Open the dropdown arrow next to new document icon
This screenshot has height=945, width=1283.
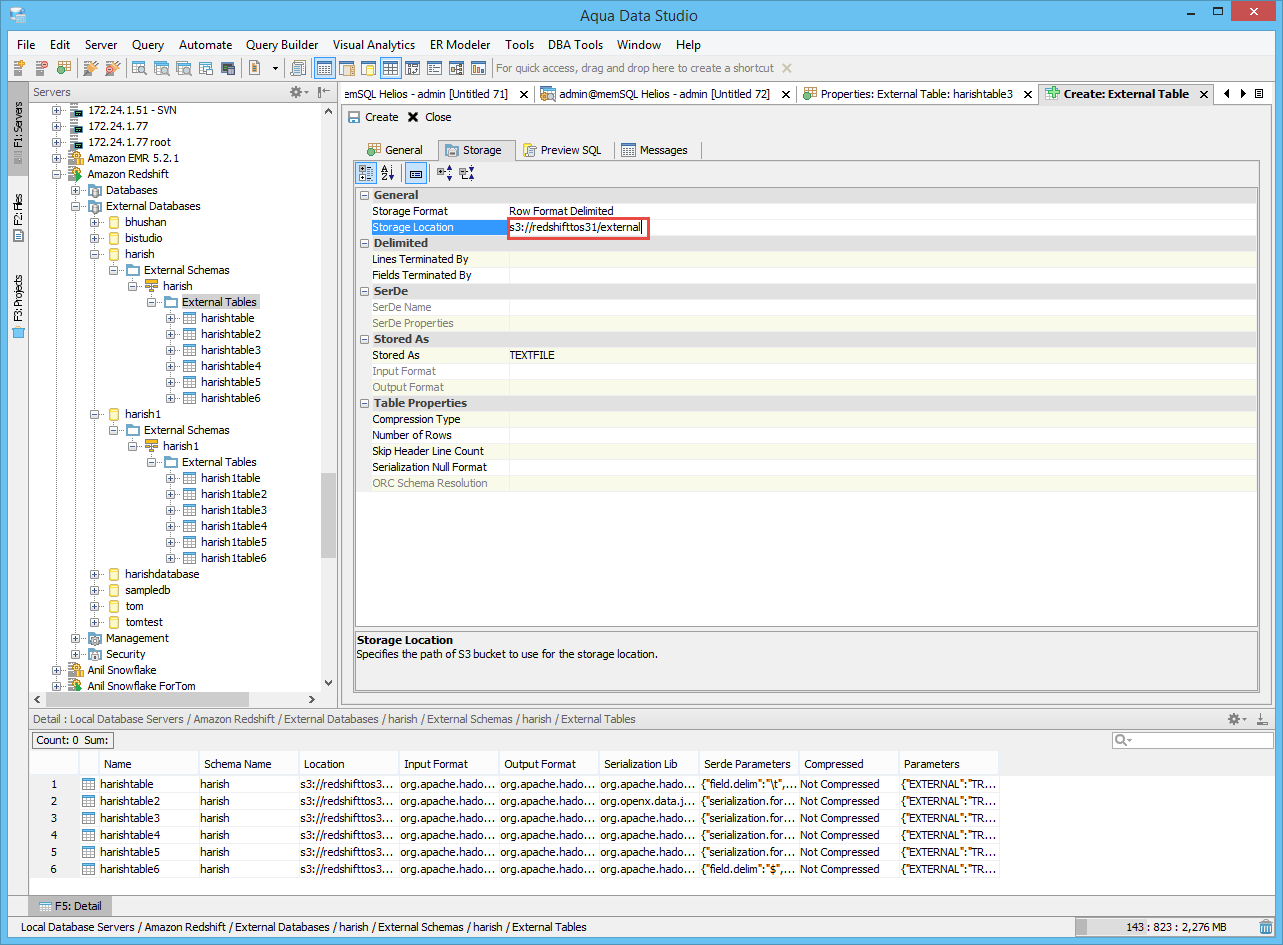coord(275,68)
